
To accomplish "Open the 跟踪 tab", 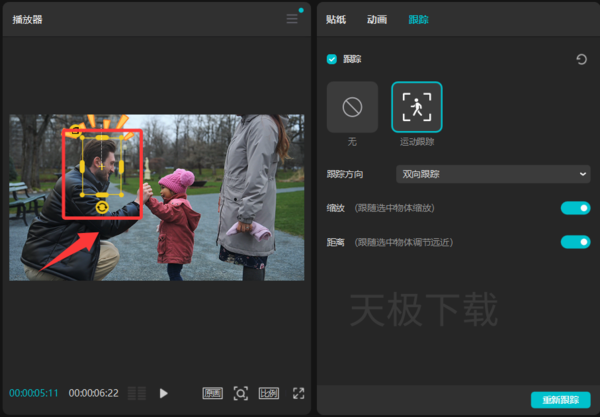I will [x=418, y=20].
